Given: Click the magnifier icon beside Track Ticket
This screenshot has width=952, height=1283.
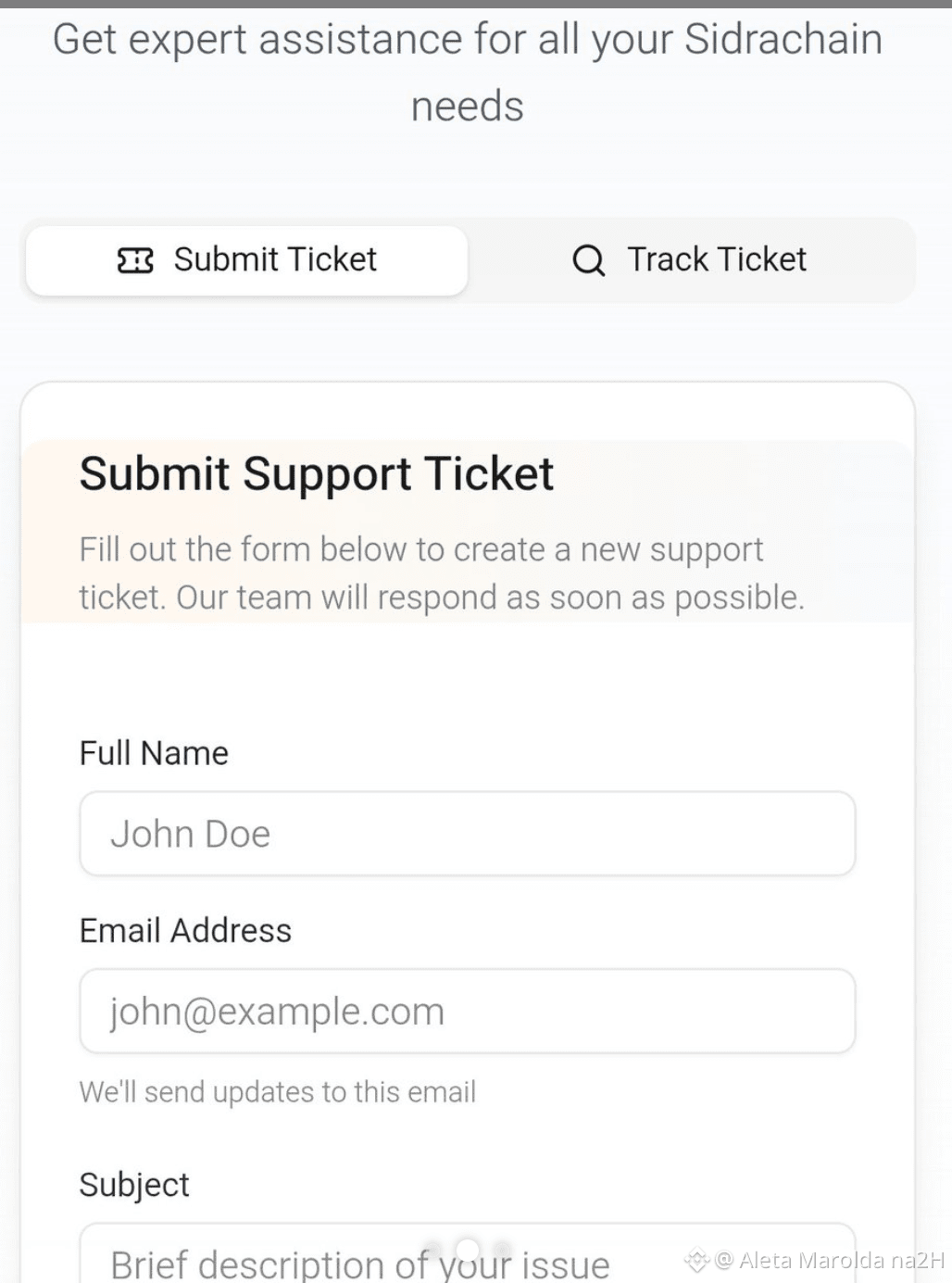Looking at the screenshot, I should pyautogui.click(x=588, y=260).
